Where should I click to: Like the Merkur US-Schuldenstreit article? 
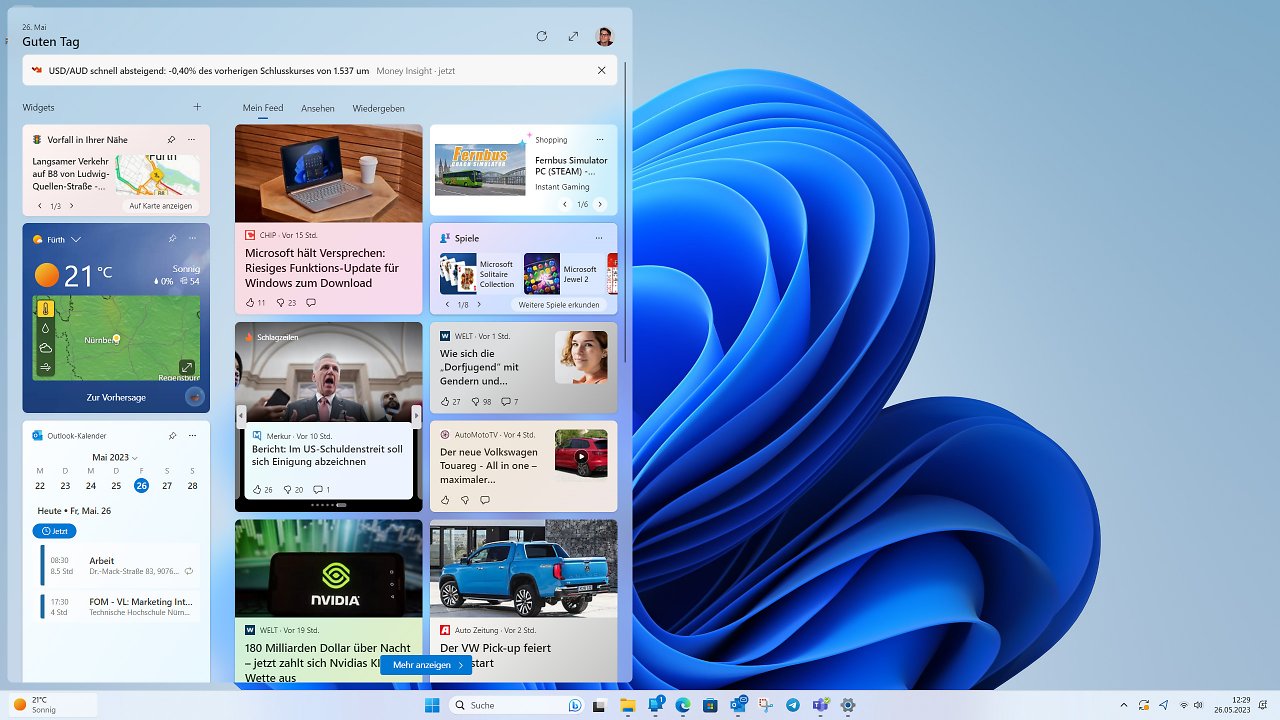coord(262,490)
